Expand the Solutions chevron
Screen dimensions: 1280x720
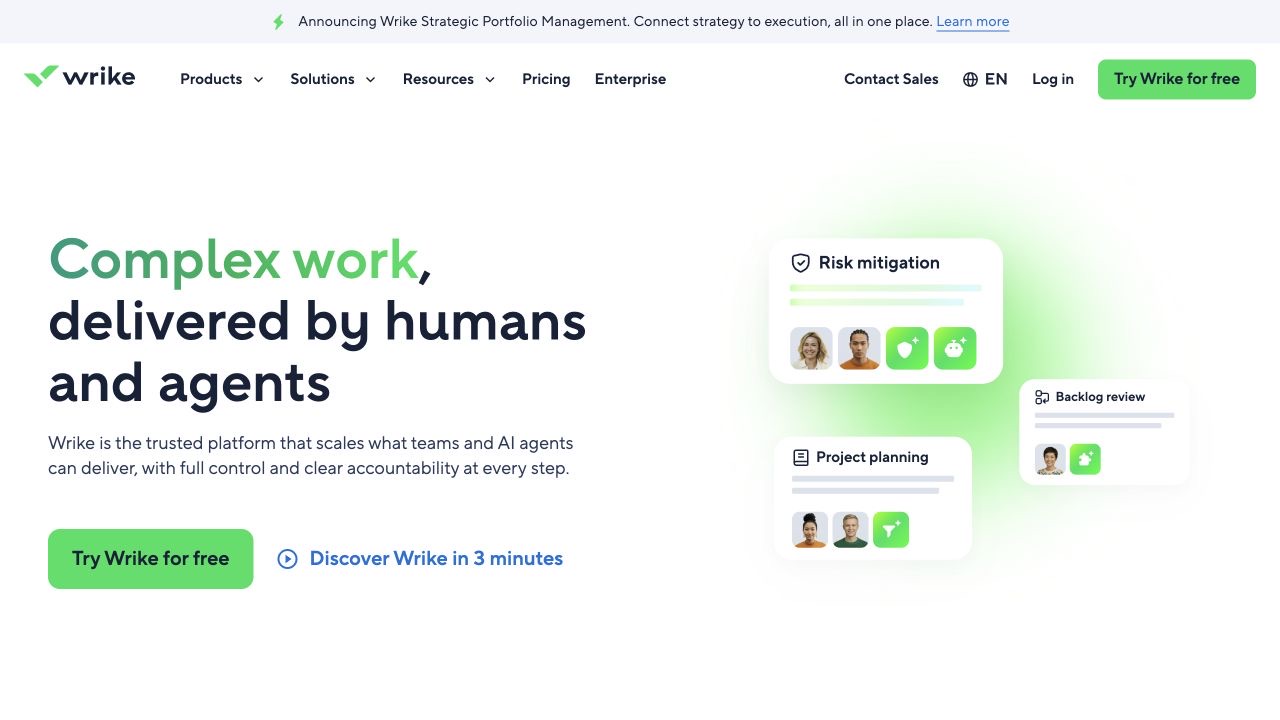(370, 80)
